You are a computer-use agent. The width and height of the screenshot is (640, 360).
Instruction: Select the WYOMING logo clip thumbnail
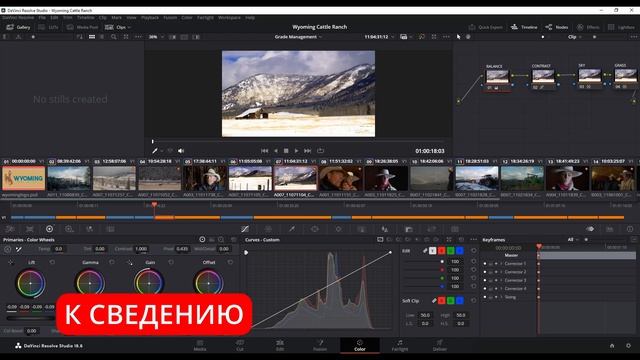(x=24, y=178)
